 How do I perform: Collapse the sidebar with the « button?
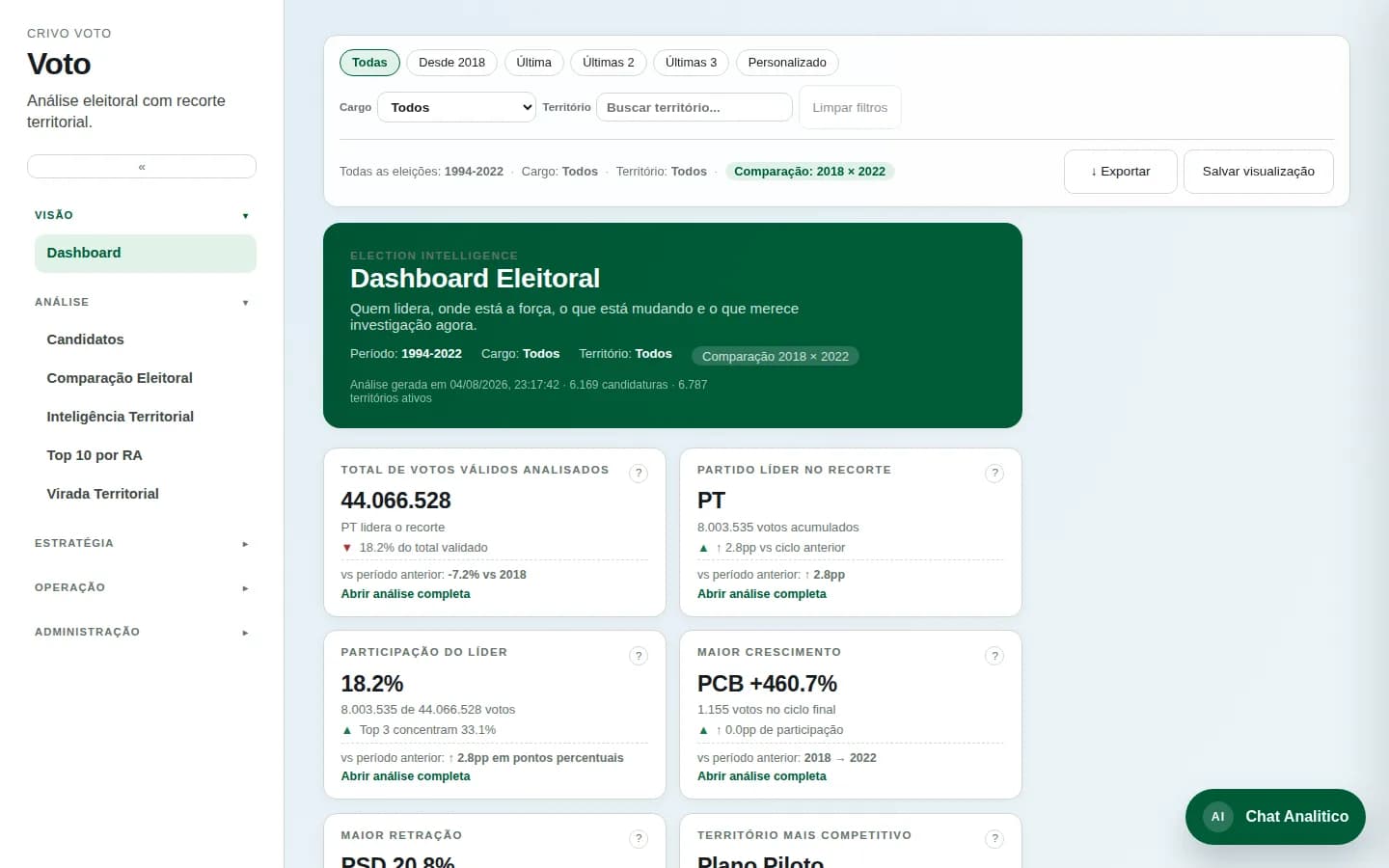(x=142, y=167)
